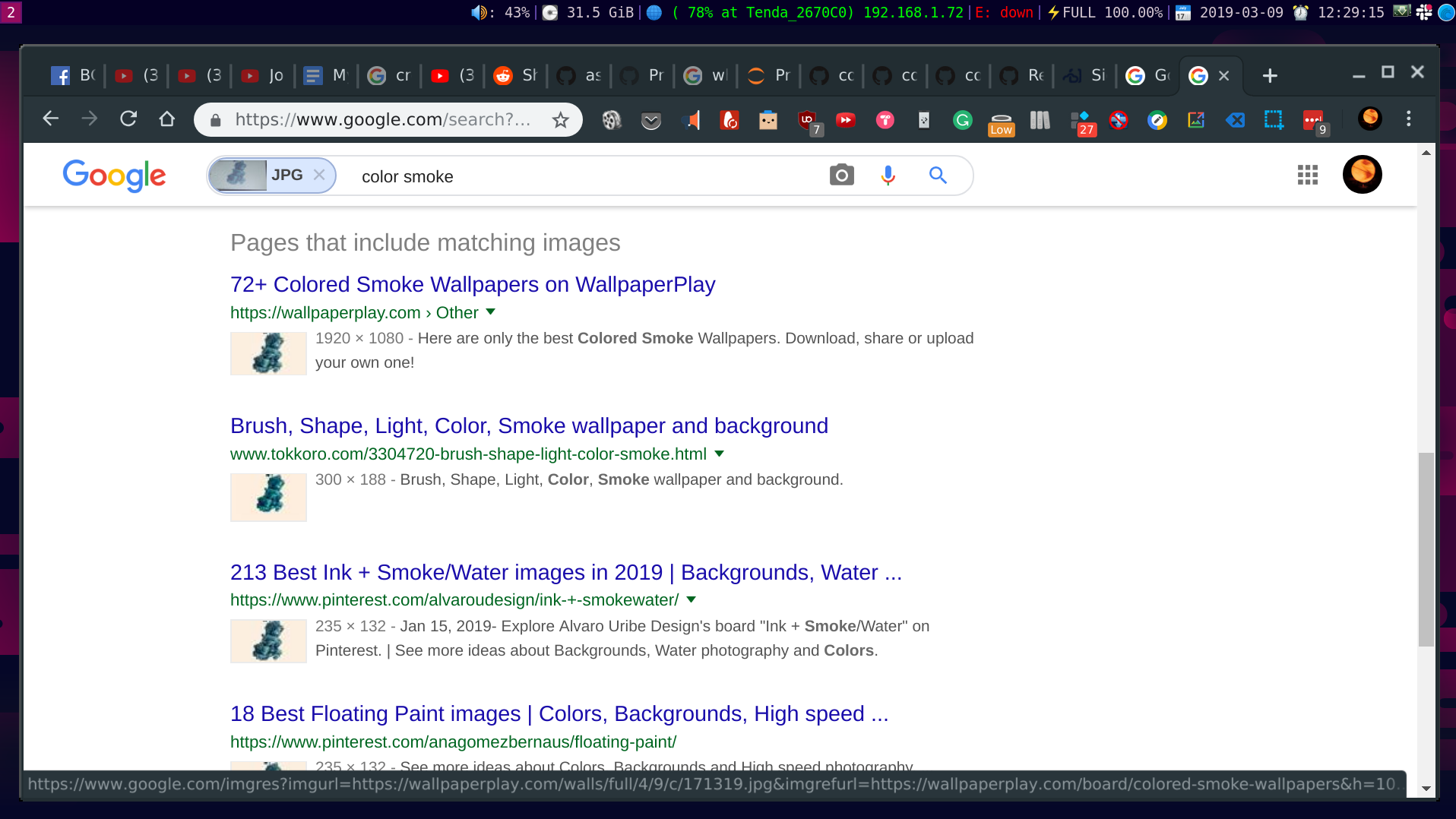Start voice search with the microphone
Image resolution: width=1456 pixels, height=819 pixels.
tap(888, 175)
